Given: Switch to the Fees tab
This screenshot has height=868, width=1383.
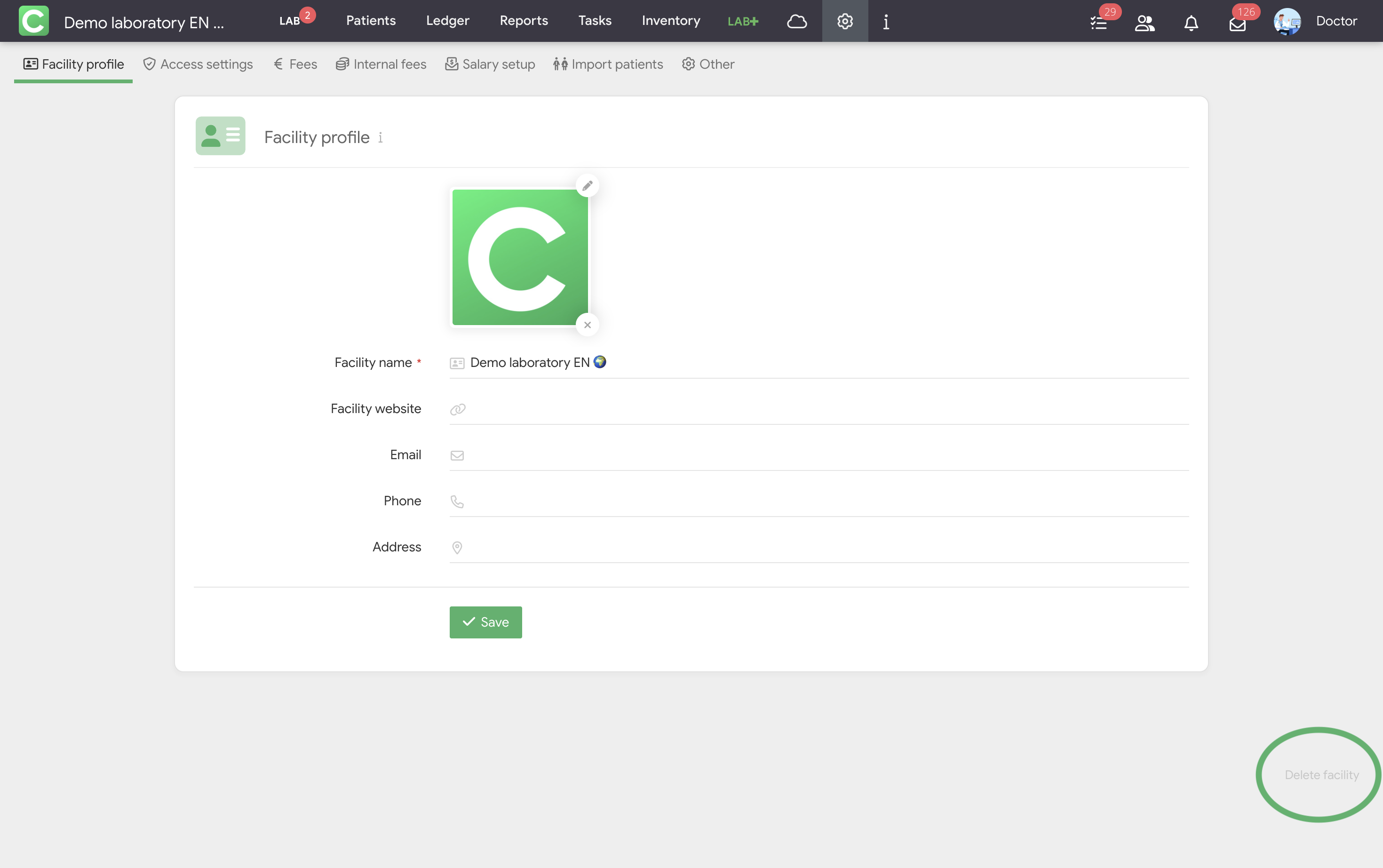Looking at the screenshot, I should pos(295,64).
